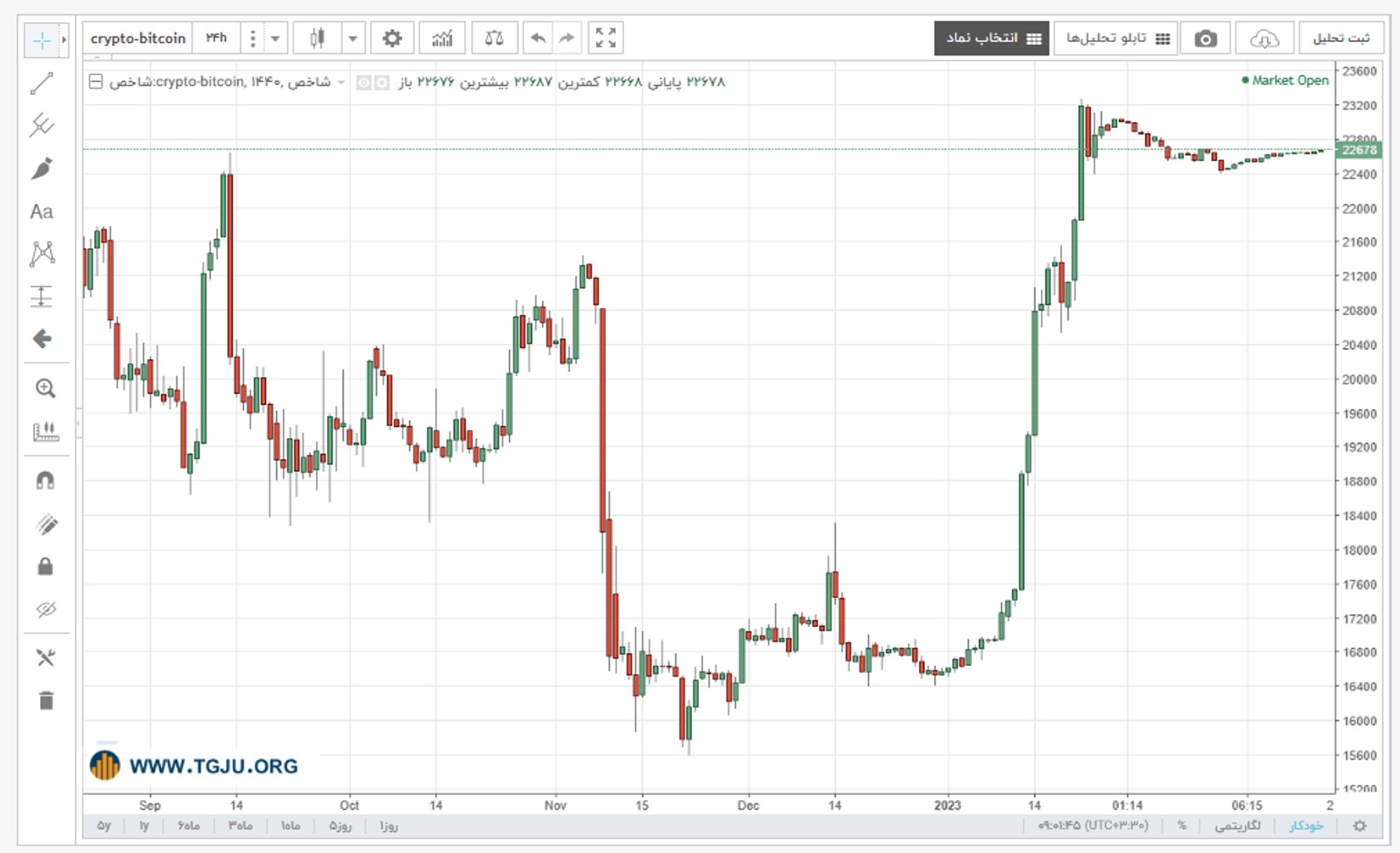The image size is (1400, 853).
Task: Take a chart snapshot with camera icon
Action: [1205, 38]
